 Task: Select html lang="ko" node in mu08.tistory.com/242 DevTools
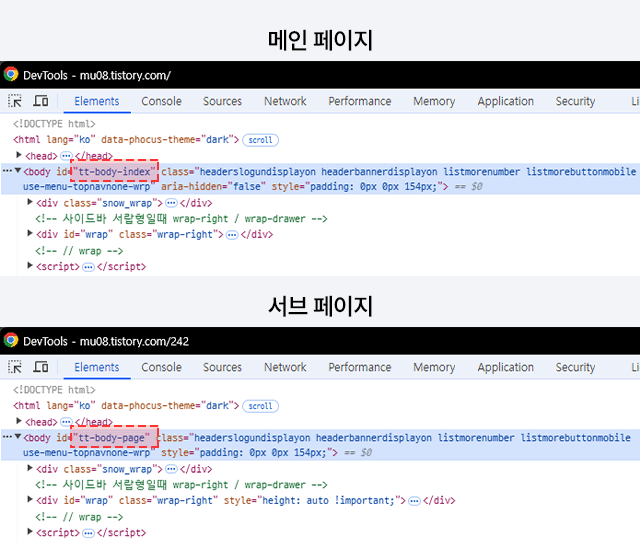click(x=126, y=406)
